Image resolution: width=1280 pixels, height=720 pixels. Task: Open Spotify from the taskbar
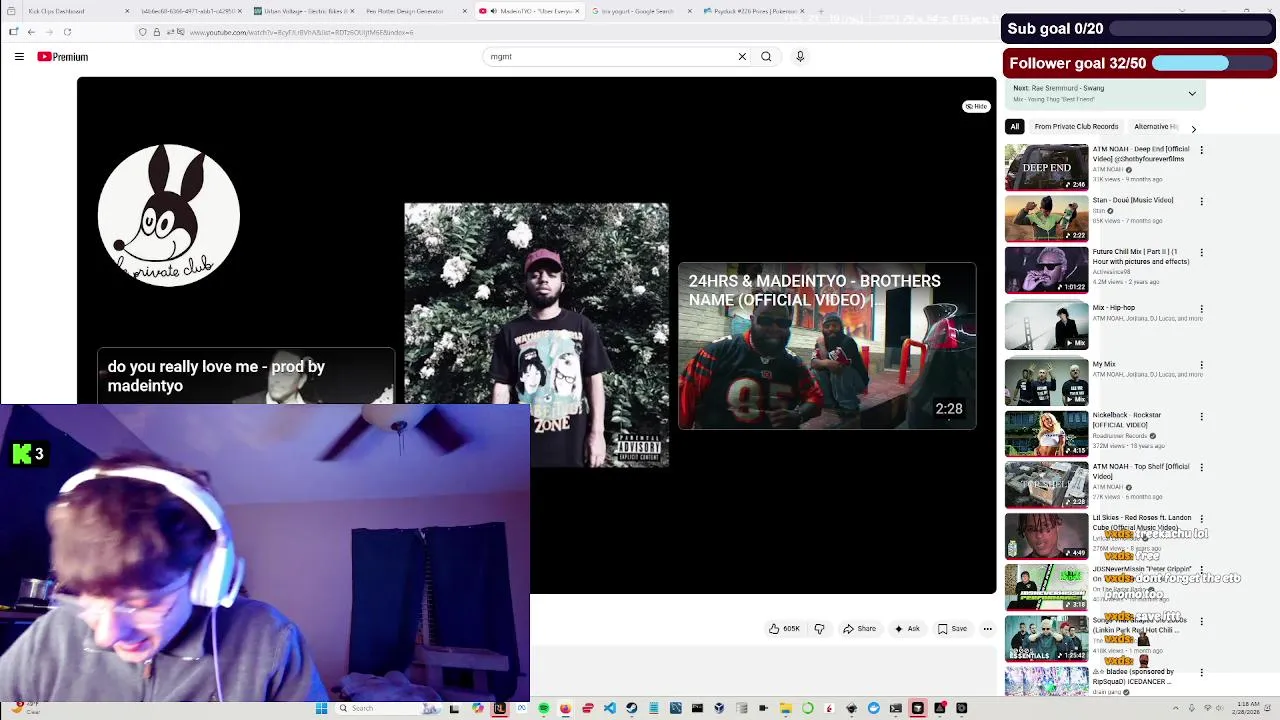543,708
